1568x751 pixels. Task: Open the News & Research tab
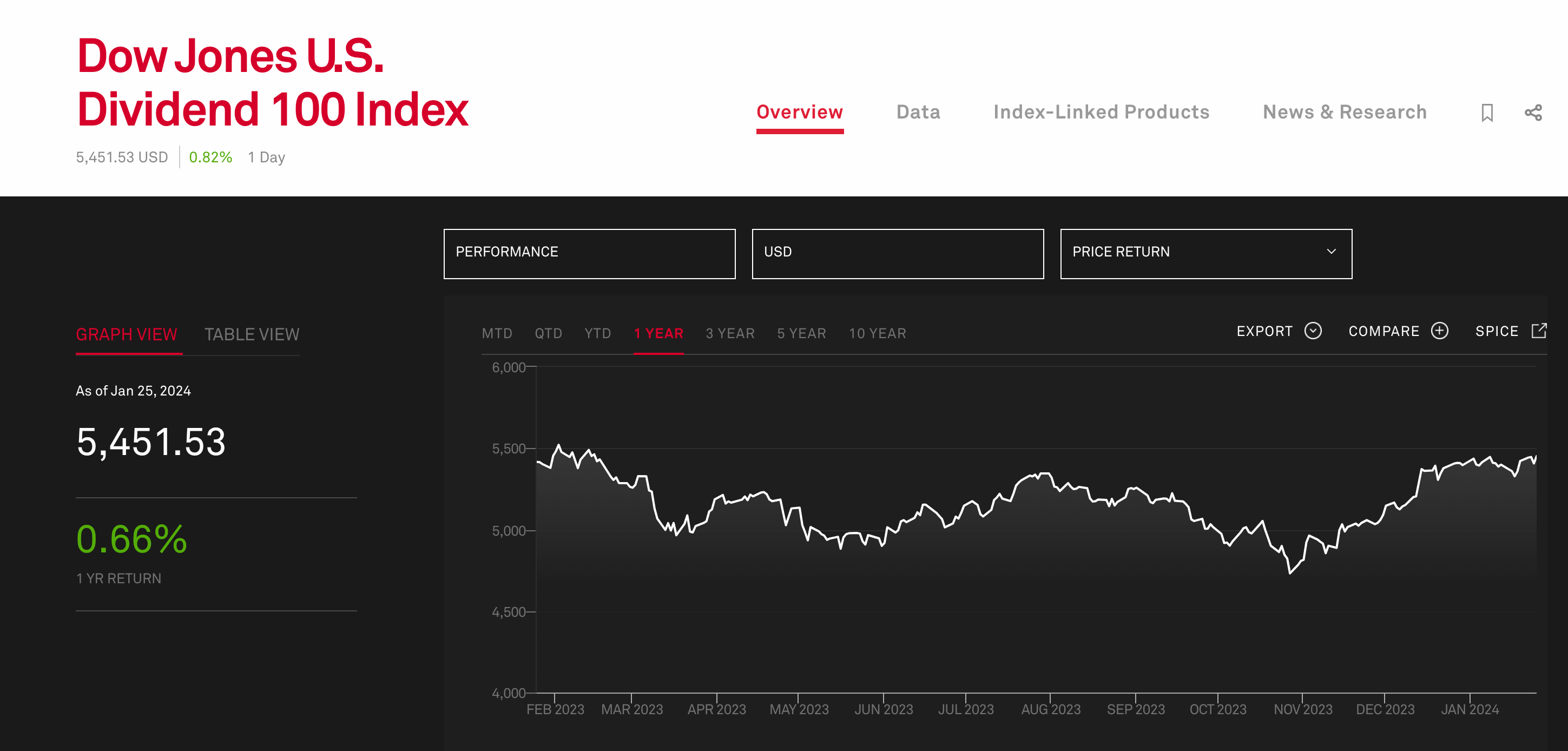1345,112
